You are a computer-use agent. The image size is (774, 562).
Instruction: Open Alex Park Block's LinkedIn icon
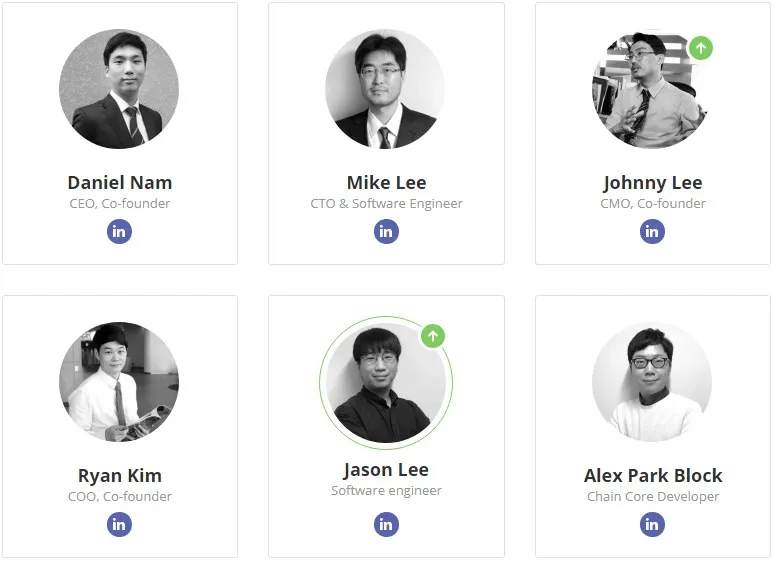click(652, 524)
